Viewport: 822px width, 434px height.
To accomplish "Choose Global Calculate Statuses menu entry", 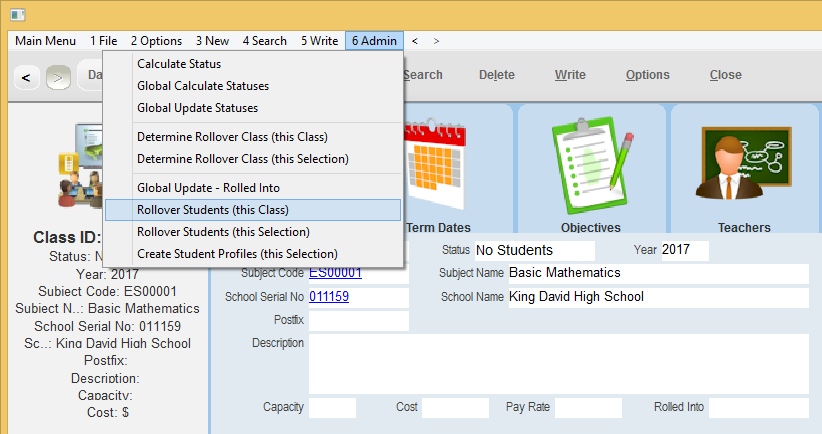I will pyautogui.click(x=202, y=86).
